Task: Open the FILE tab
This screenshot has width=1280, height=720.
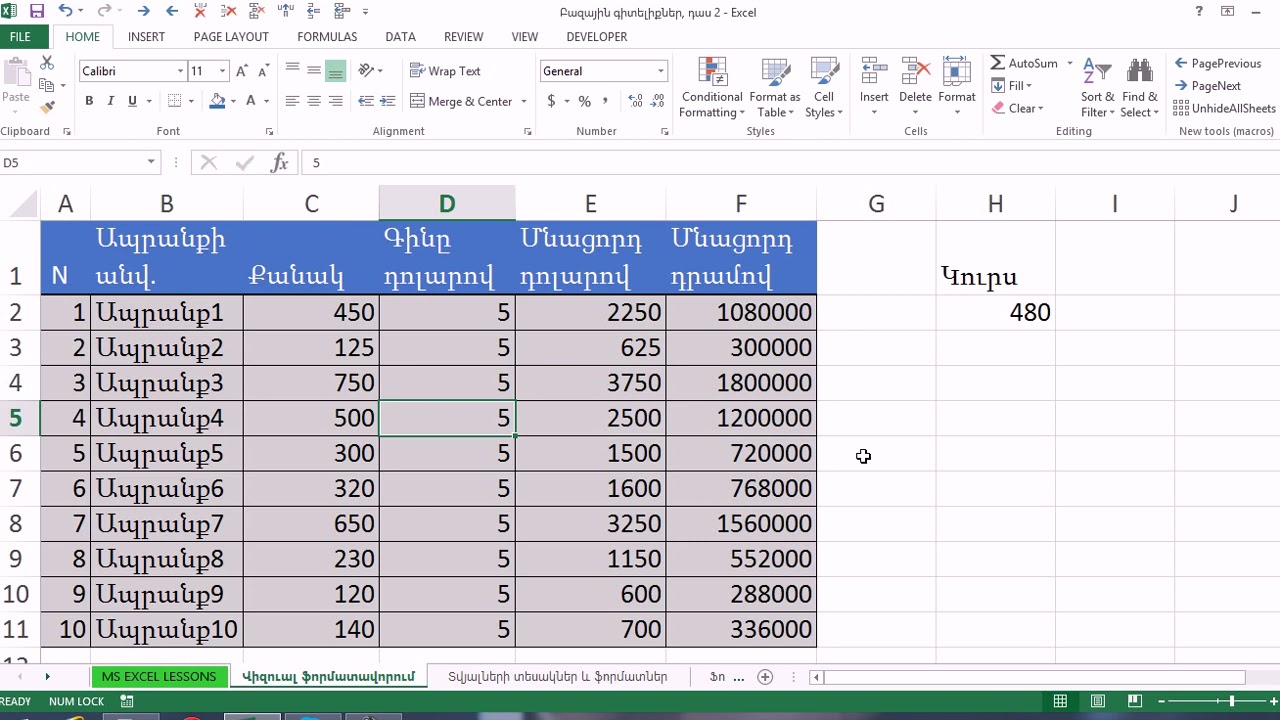Action: pyautogui.click(x=20, y=37)
